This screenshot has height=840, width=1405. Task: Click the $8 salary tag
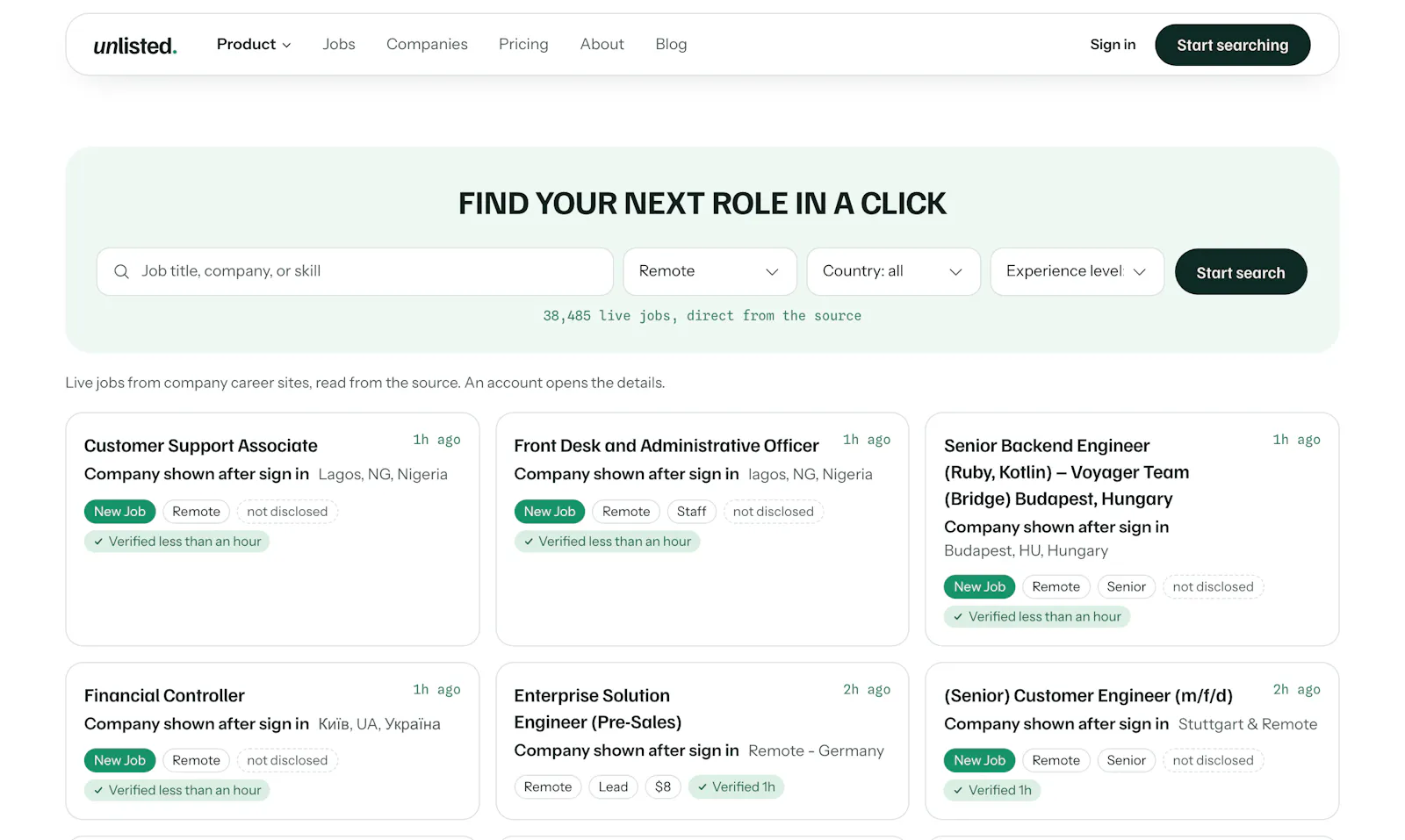pyautogui.click(x=663, y=787)
